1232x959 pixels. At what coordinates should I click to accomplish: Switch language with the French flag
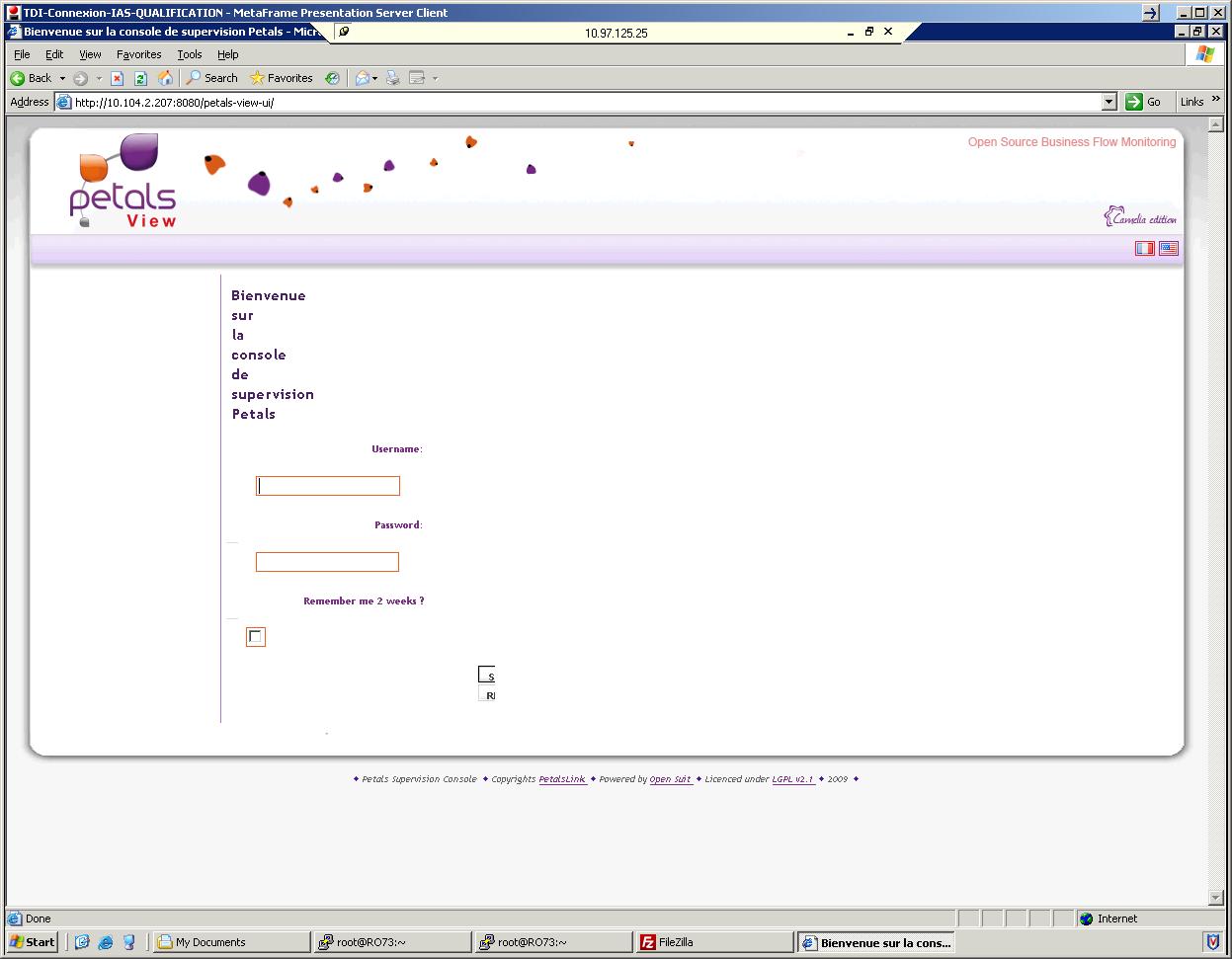coord(1144,249)
